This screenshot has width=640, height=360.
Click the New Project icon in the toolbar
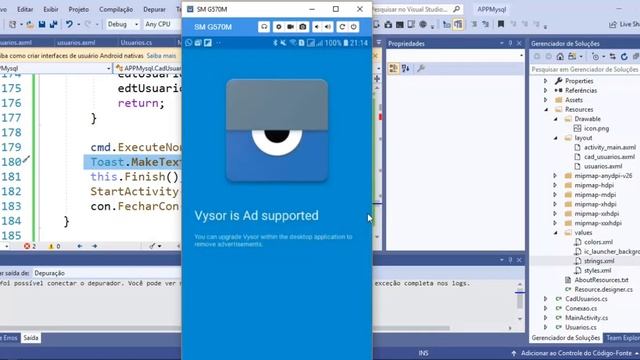13,24
